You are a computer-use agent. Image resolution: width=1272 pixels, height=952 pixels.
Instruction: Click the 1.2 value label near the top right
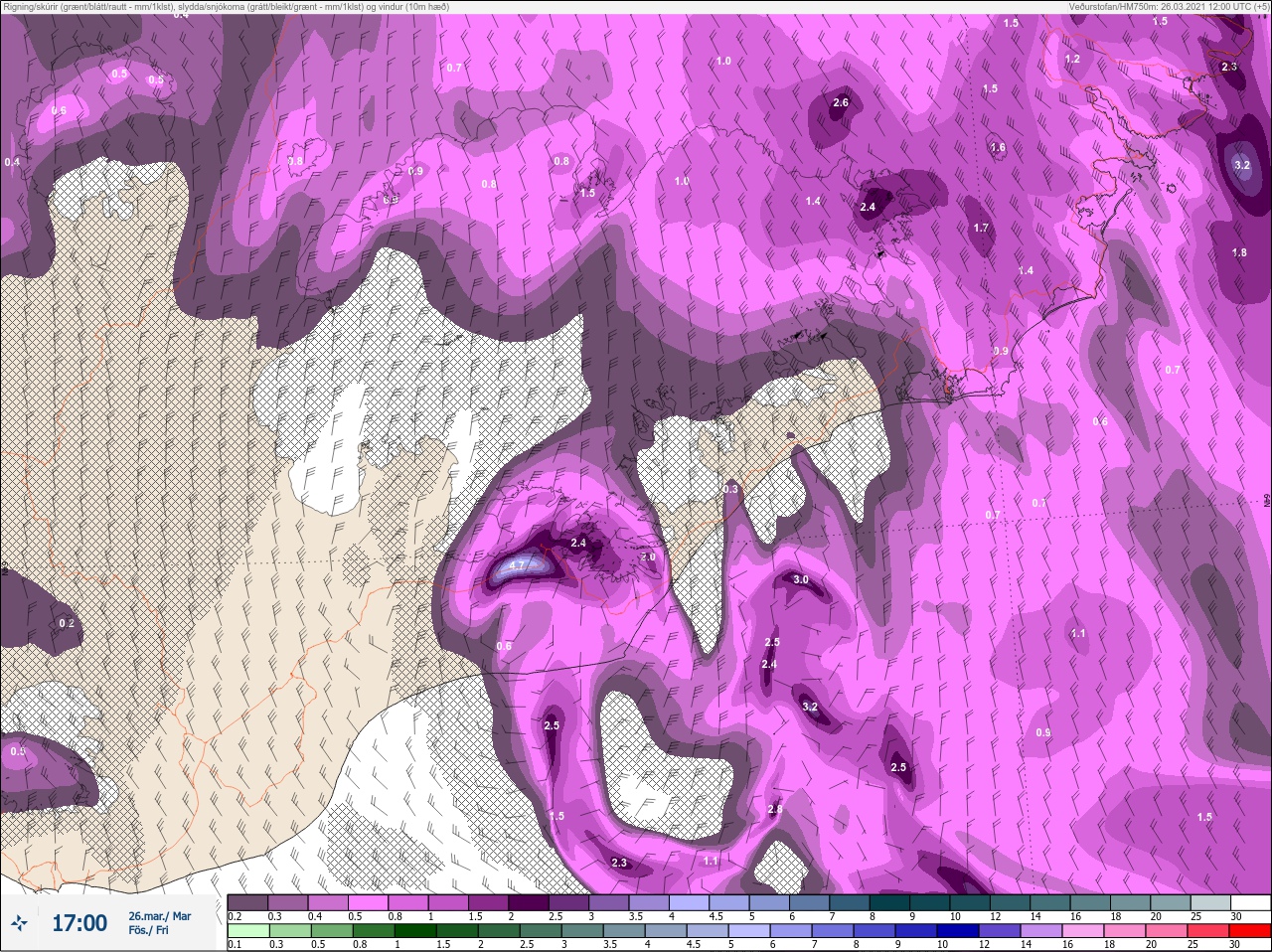1072,60
